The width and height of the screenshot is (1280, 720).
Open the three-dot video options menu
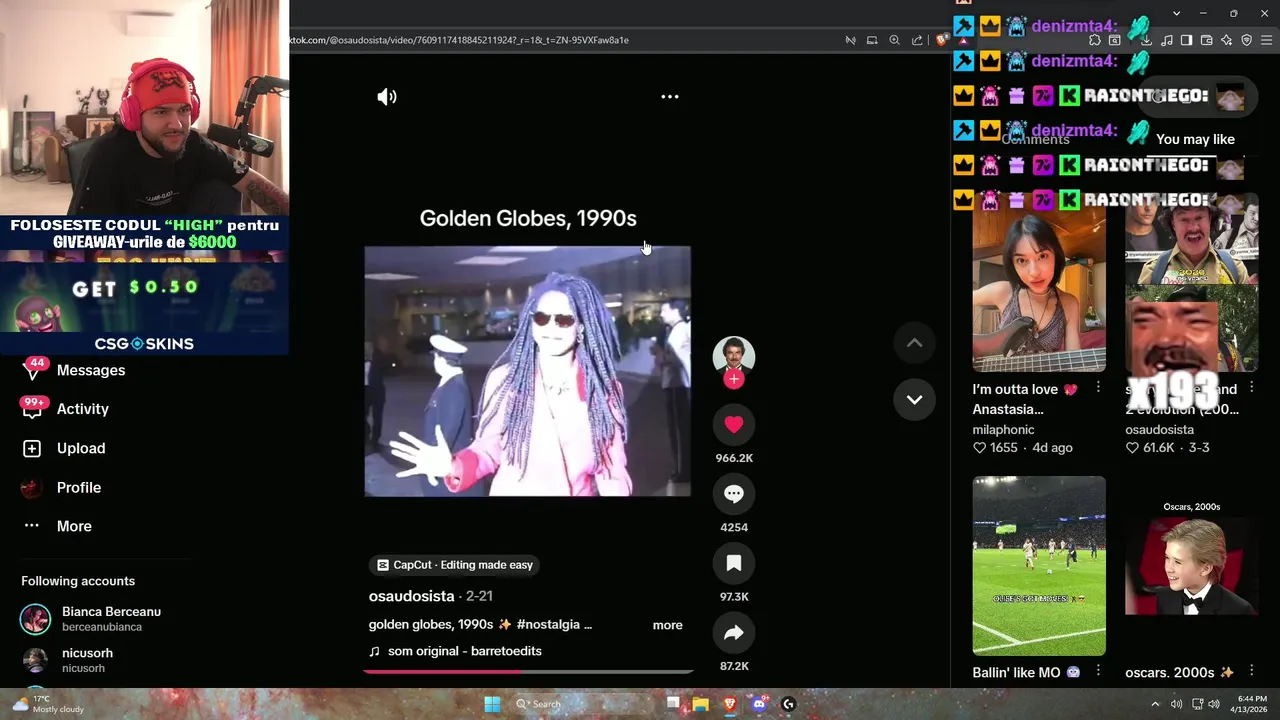(x=670, y=97)
